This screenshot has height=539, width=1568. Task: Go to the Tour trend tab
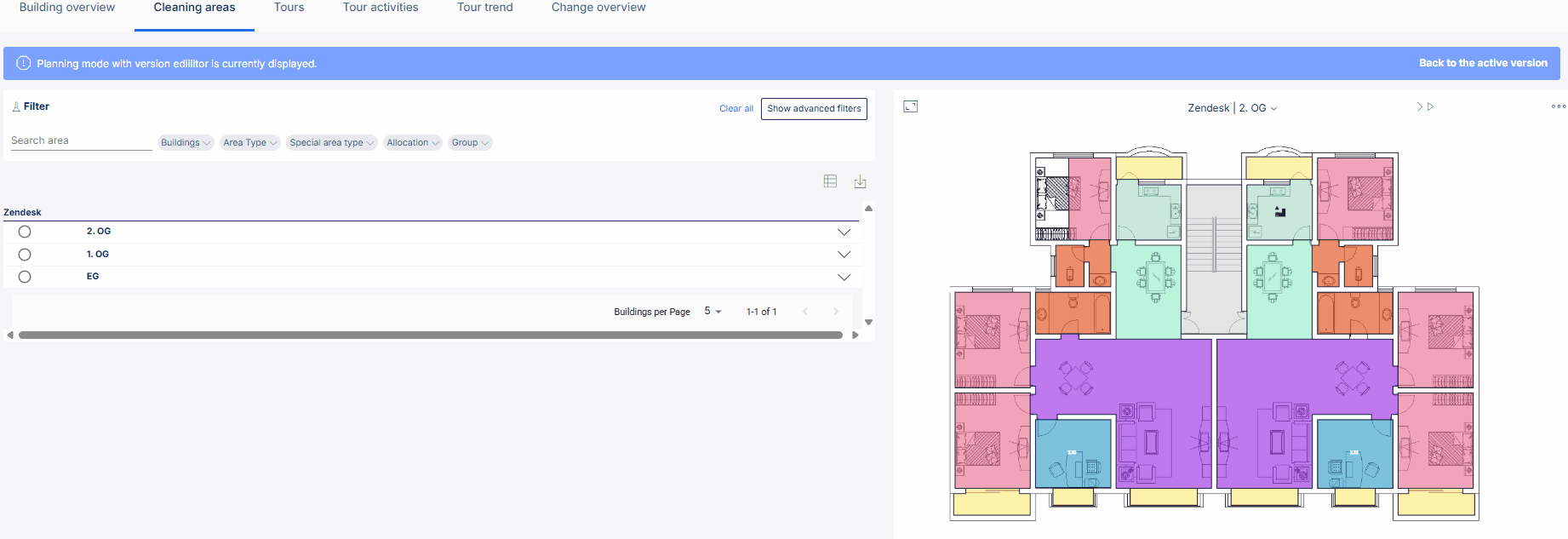485,8
